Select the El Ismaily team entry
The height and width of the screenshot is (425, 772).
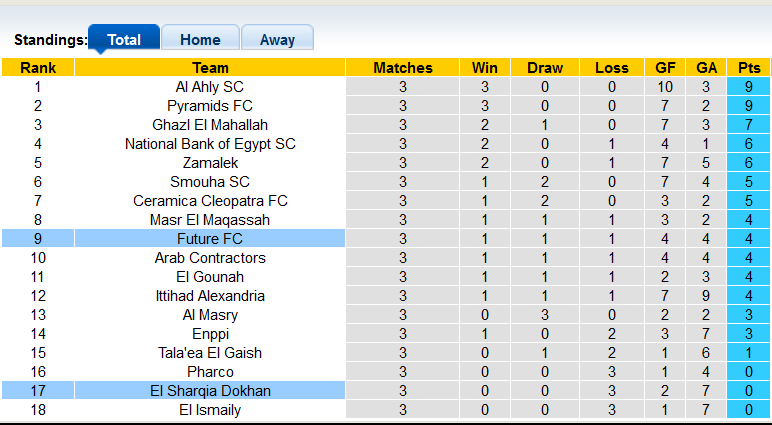pos(210,410)
